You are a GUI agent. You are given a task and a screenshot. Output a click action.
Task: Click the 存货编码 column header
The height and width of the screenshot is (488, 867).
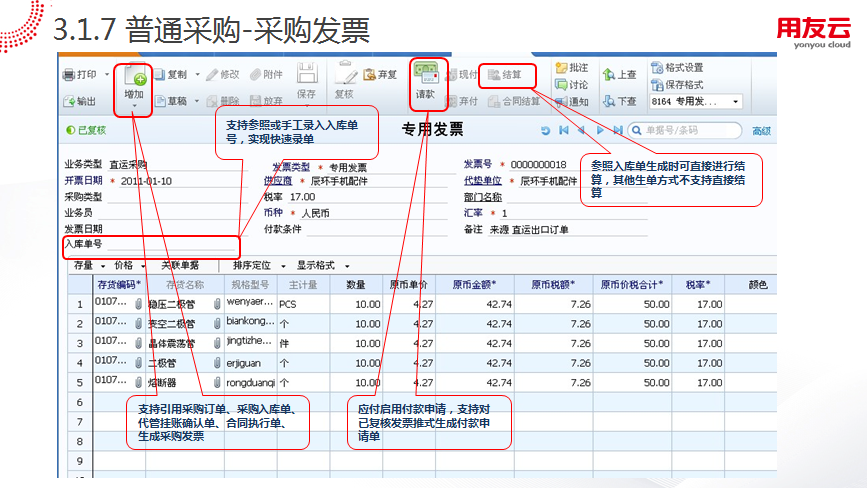click(x=119, y=285)
